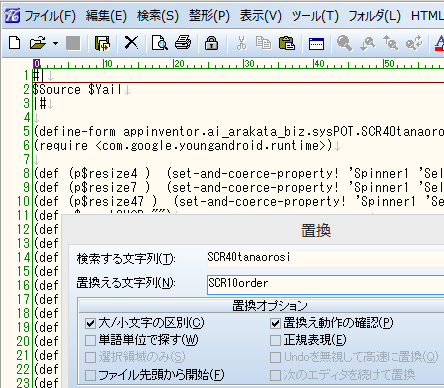444x388 pixels.
Task: Enable ファイル先頭から開始(F) checkbox
Action: coord(90,375)
